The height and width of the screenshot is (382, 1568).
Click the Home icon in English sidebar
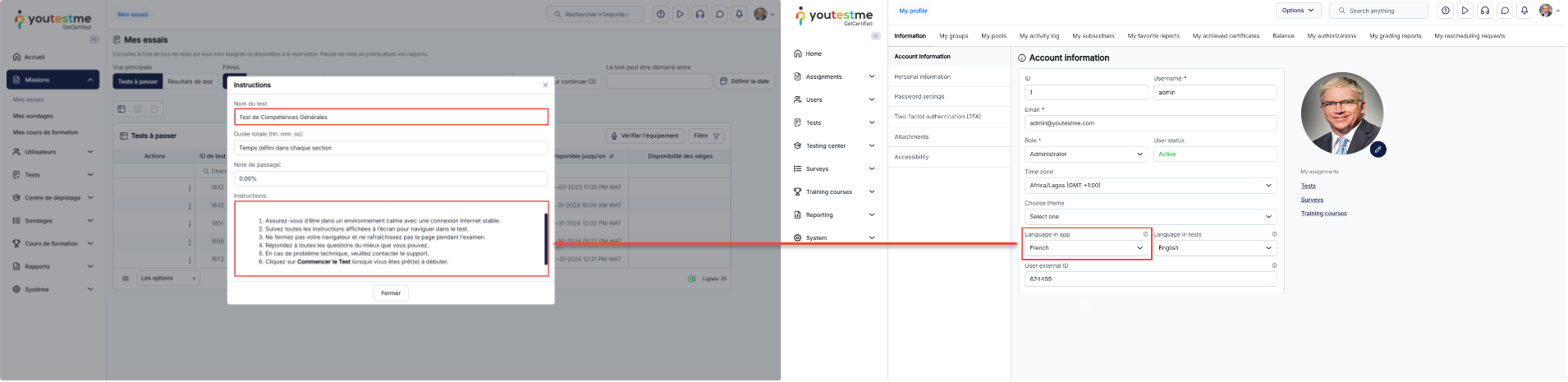[797, 53]
